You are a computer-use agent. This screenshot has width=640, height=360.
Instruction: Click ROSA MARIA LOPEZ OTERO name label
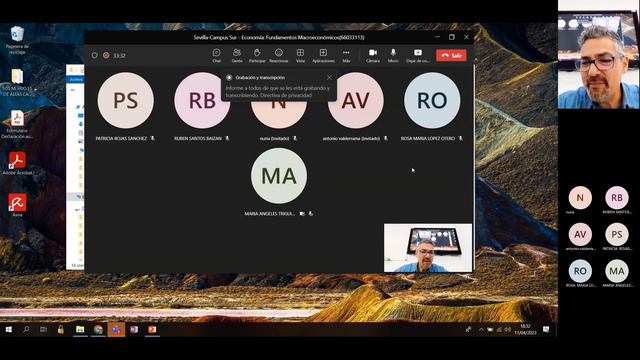[428, 138]
